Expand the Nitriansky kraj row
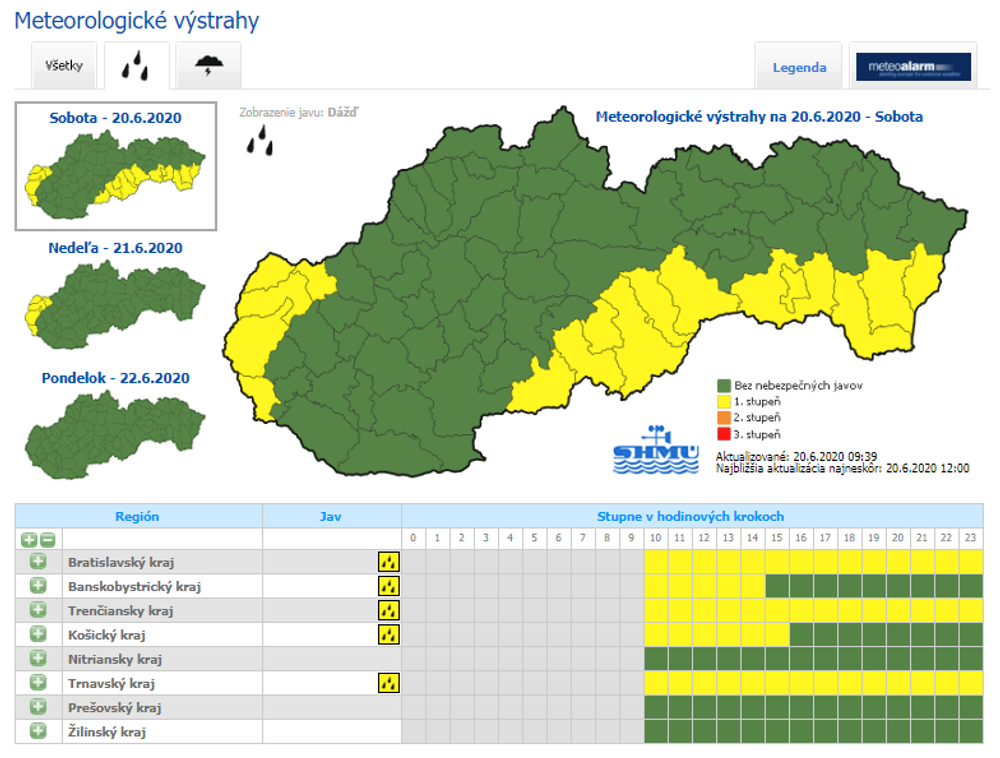The width and height of the screenshot is (1000, 758). pos(38,659)
